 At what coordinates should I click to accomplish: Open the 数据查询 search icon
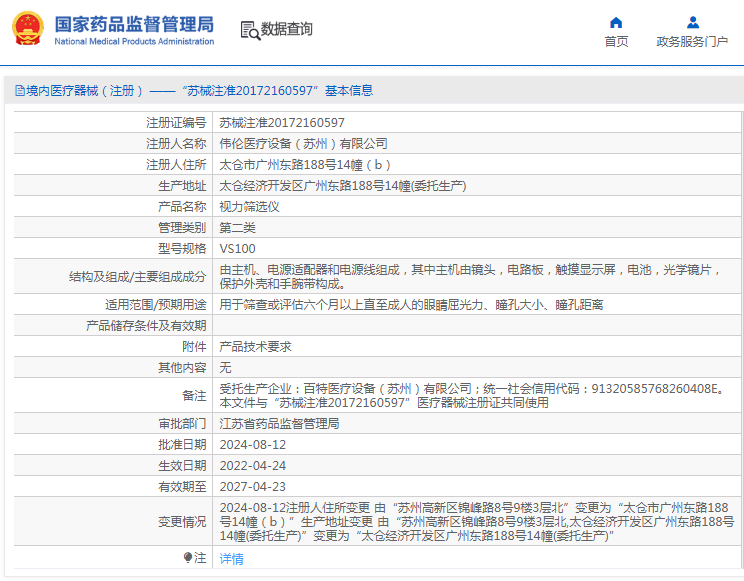[250, 30]
